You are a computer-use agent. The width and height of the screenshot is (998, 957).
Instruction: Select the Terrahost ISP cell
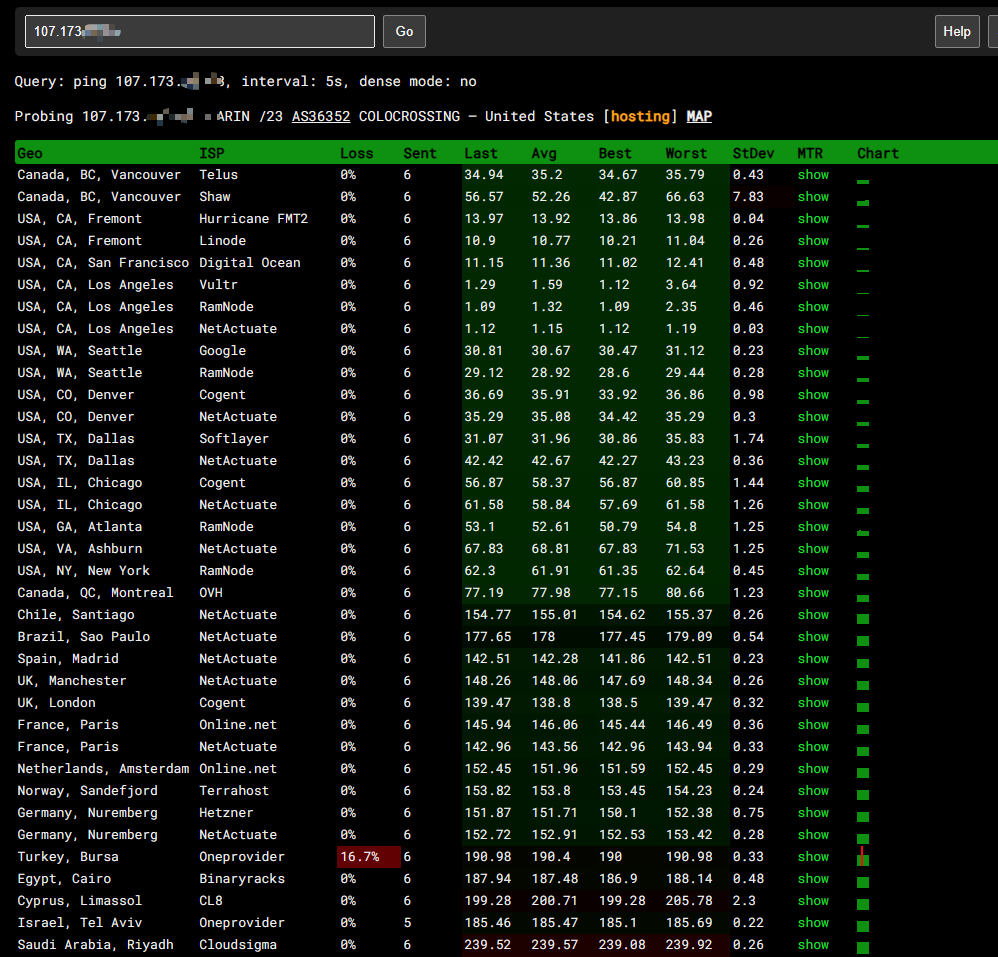234,791
